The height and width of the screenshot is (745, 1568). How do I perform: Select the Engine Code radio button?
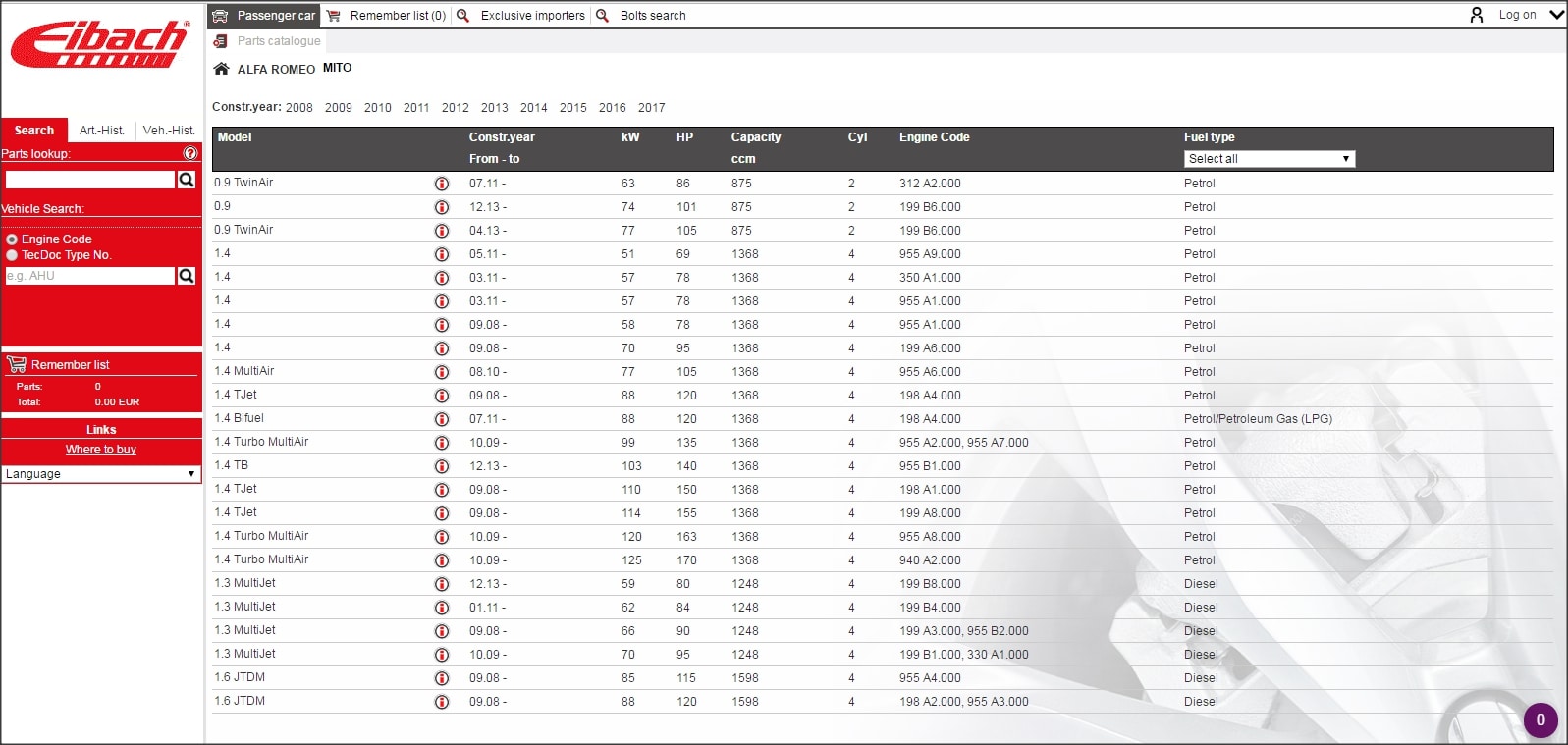(12, 239)
